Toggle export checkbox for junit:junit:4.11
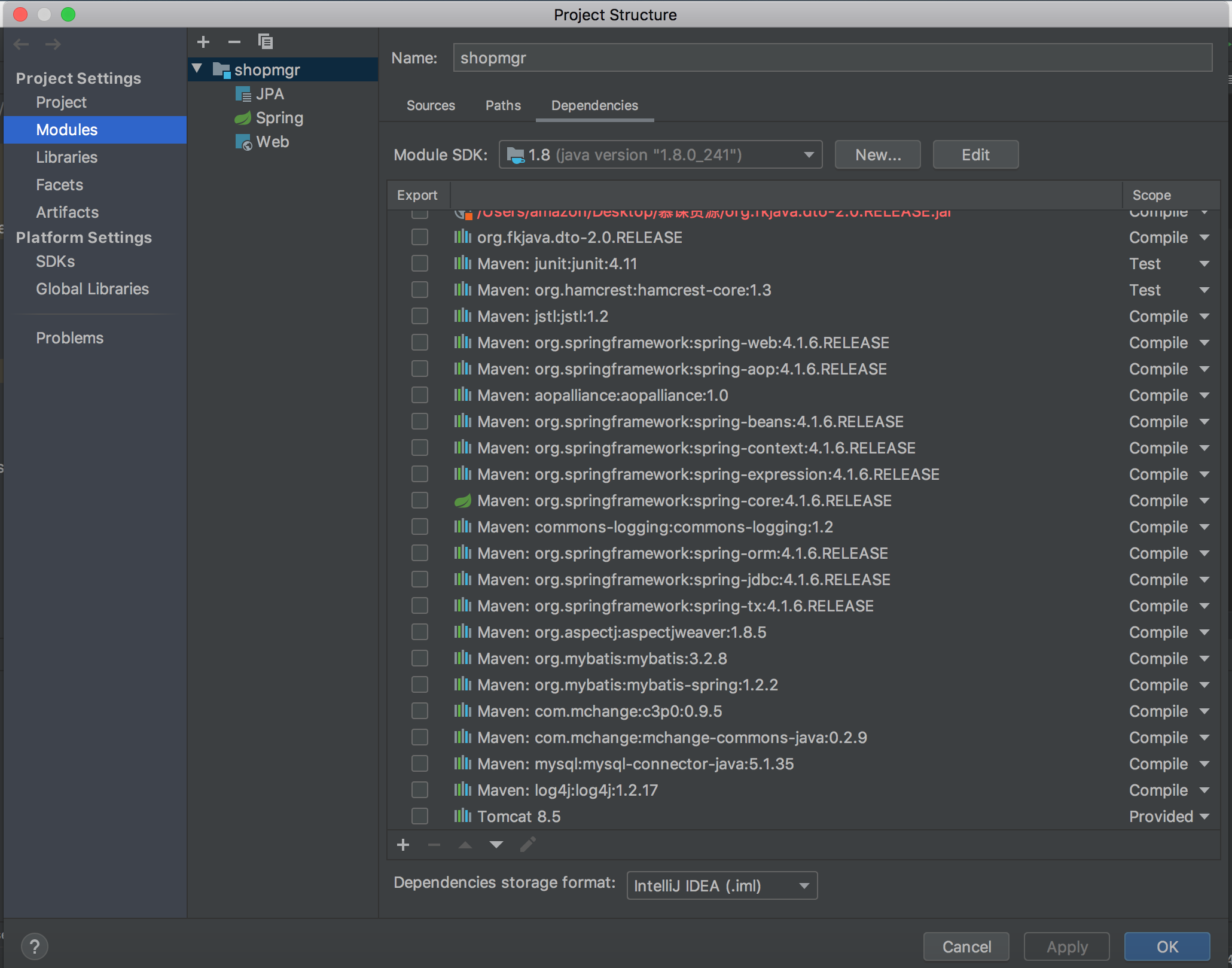 coord(420,264)
